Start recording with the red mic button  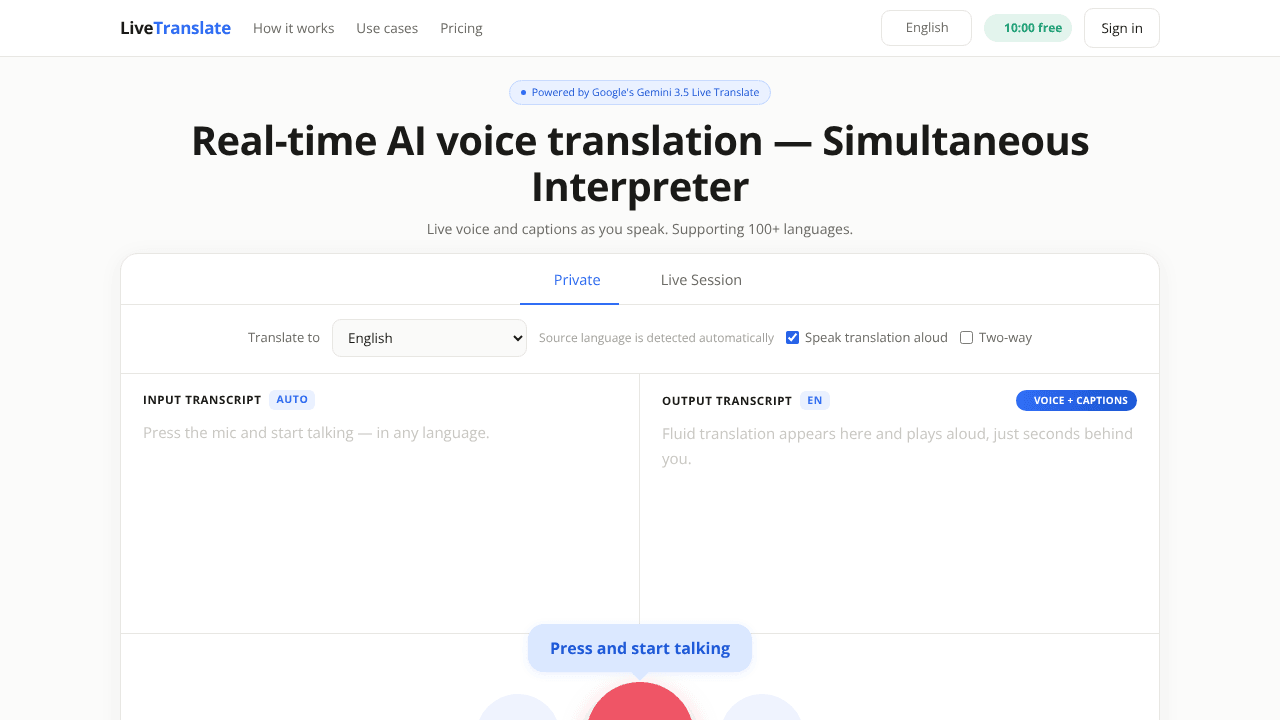coord(640,702)
